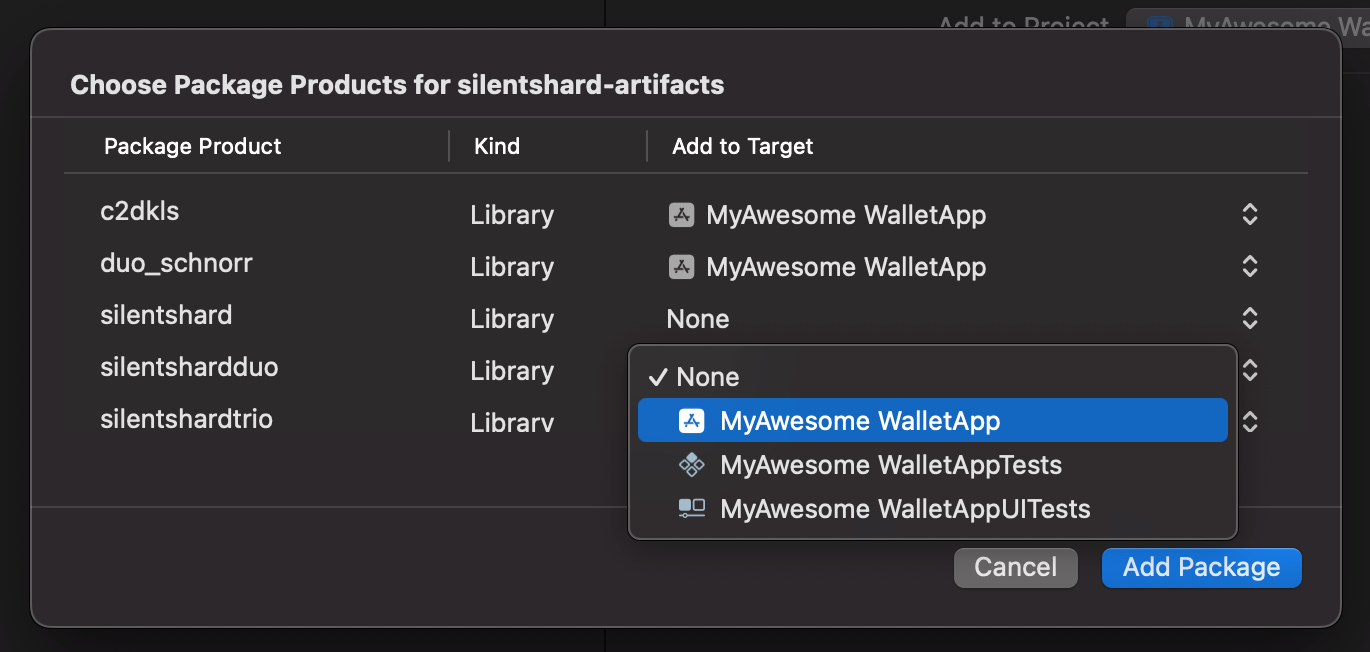Open target dropdown for c2dkls row
The image size is (1370, 652).
(x=1249, y=215)
